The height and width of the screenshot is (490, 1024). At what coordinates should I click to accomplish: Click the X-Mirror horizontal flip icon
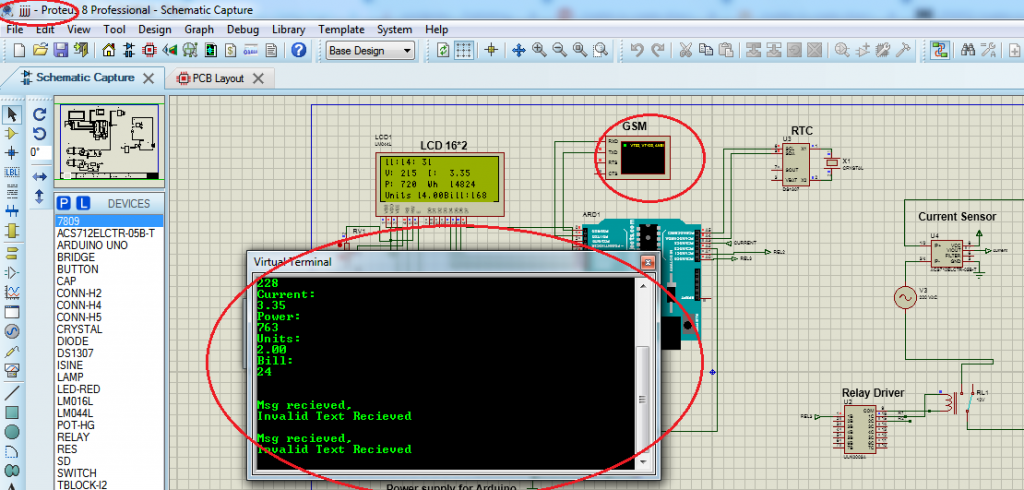(39, 176)
